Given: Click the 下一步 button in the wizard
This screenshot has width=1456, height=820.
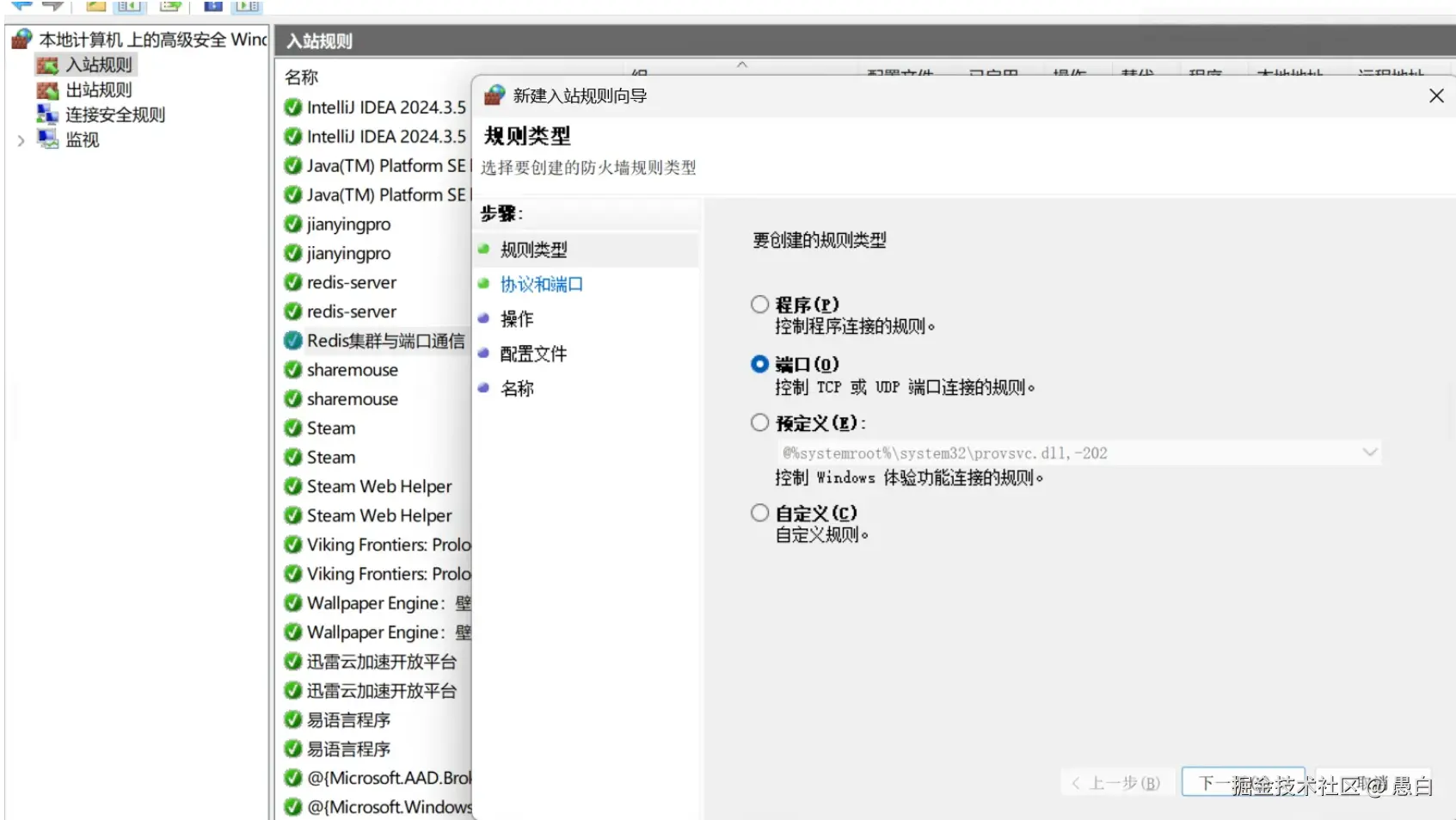Looking at the screenshot, I should [1244, 783].
